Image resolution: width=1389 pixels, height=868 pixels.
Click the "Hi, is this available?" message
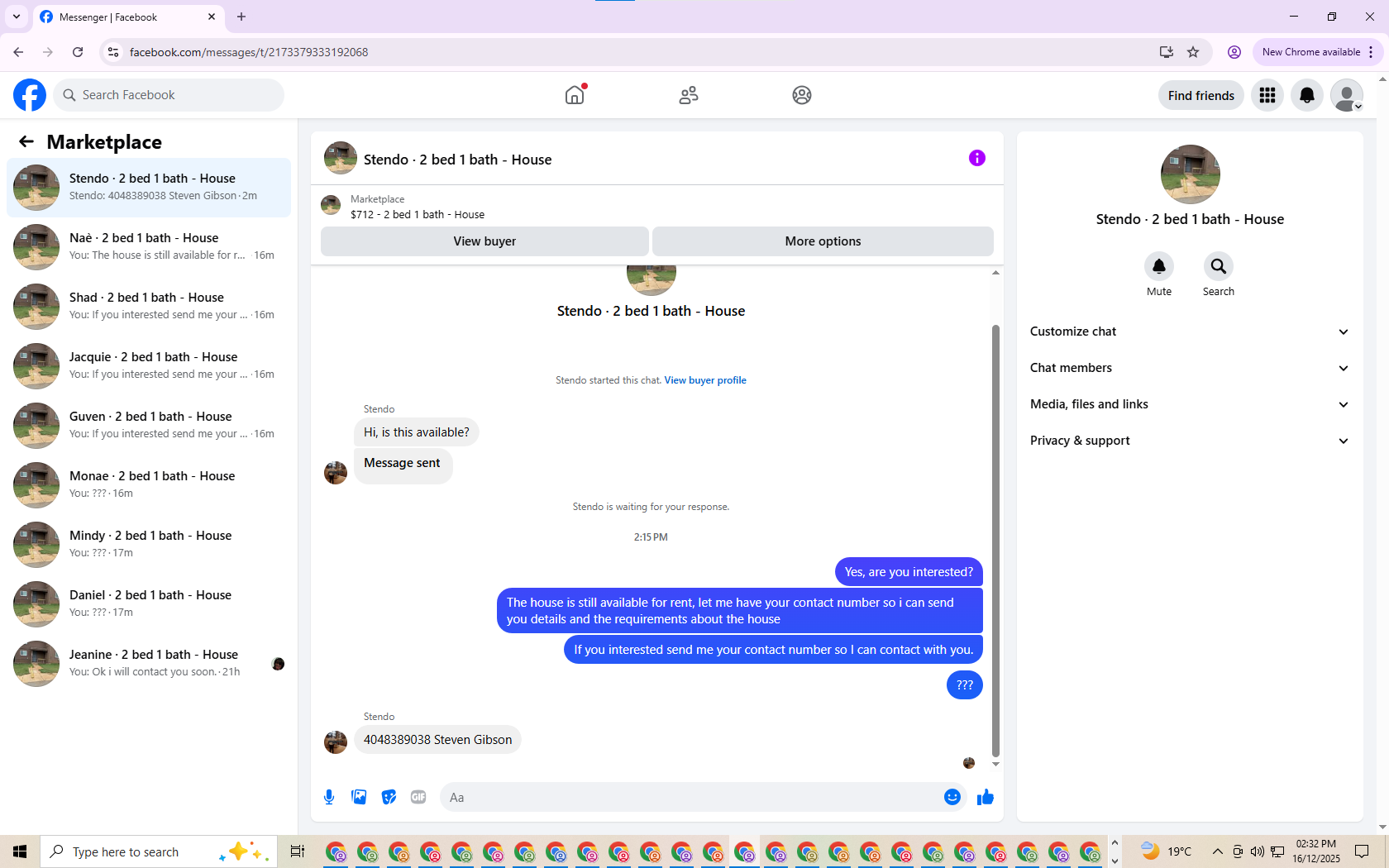click(416, 432)
